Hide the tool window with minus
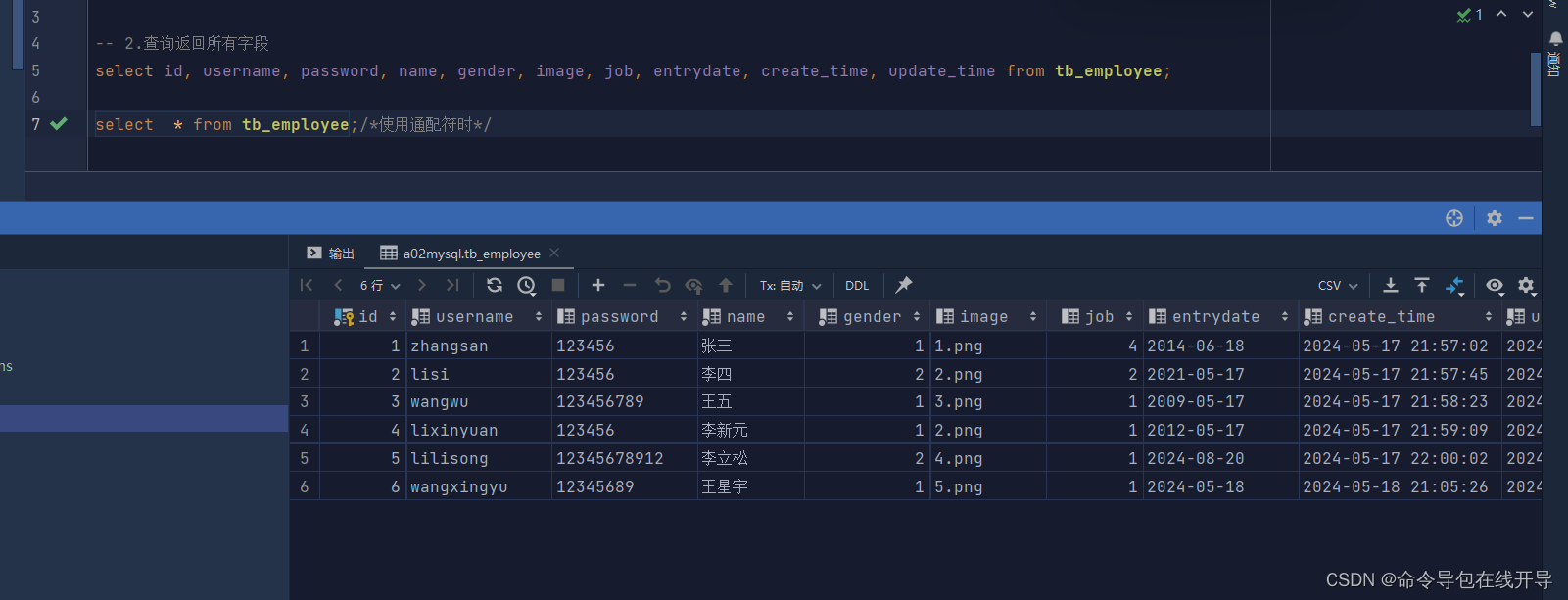This screenshot has width=1568, height=600. (1526, 218)
